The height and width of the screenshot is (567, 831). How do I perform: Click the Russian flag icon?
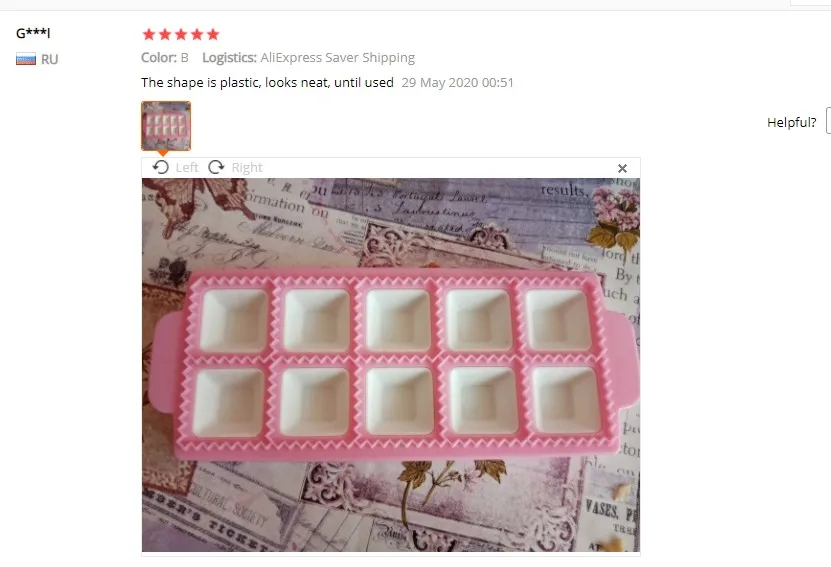26,59
